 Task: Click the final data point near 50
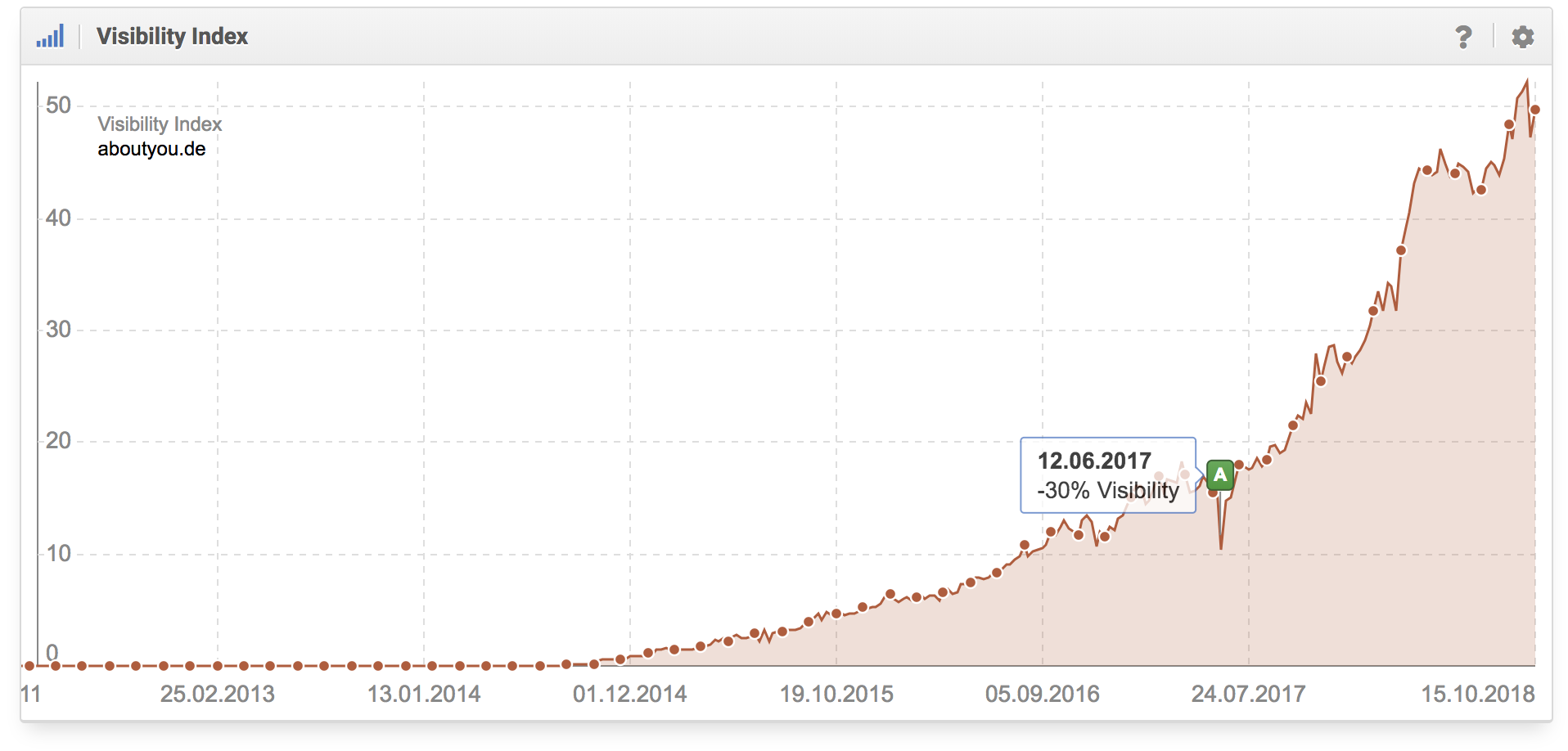(x=1535, y=110)
